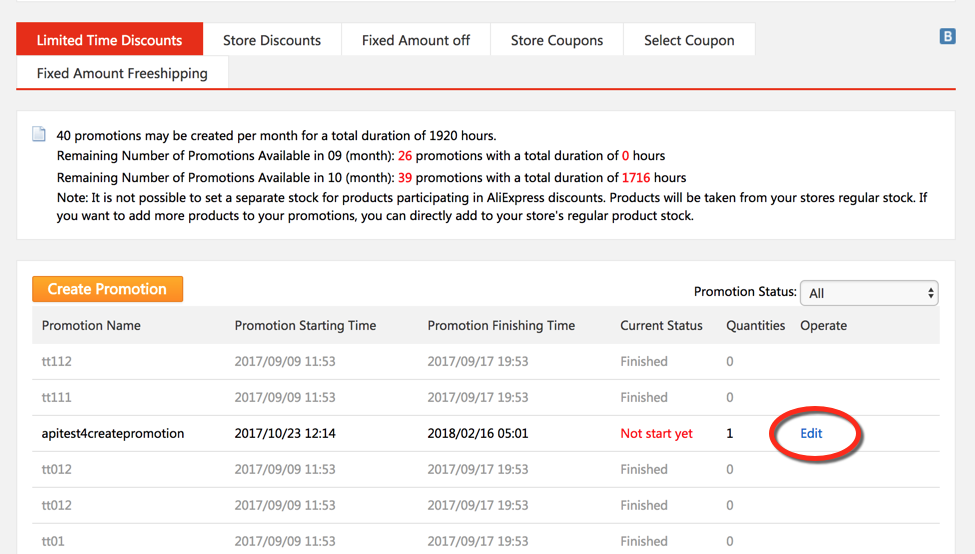Image resolution: width=975 pixels, height=554 pixels.
Task: Click the Promotion Name column header
Action: (x=91, y=325)
